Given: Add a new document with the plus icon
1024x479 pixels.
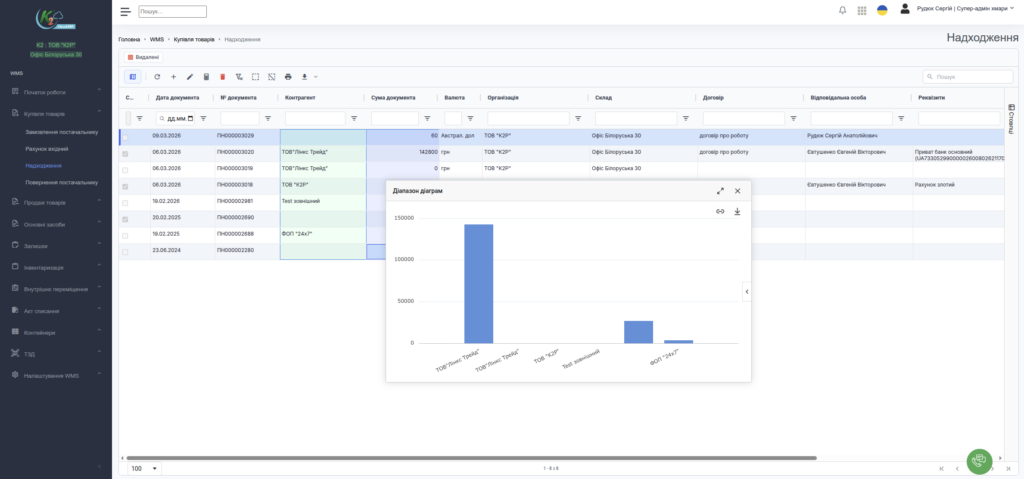Looking at the screenshot, I should 173,77.
